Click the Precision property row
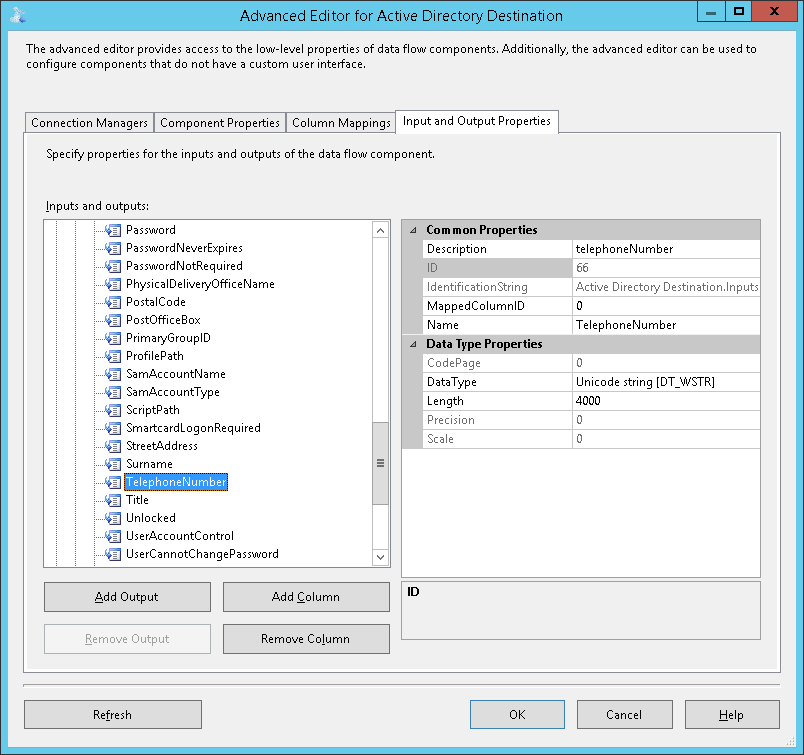Screen dimensions: 804x755 (x=591, y=420)
